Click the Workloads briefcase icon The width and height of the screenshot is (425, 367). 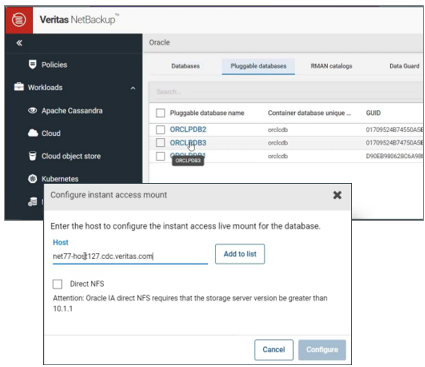click(x=19, y=87)
